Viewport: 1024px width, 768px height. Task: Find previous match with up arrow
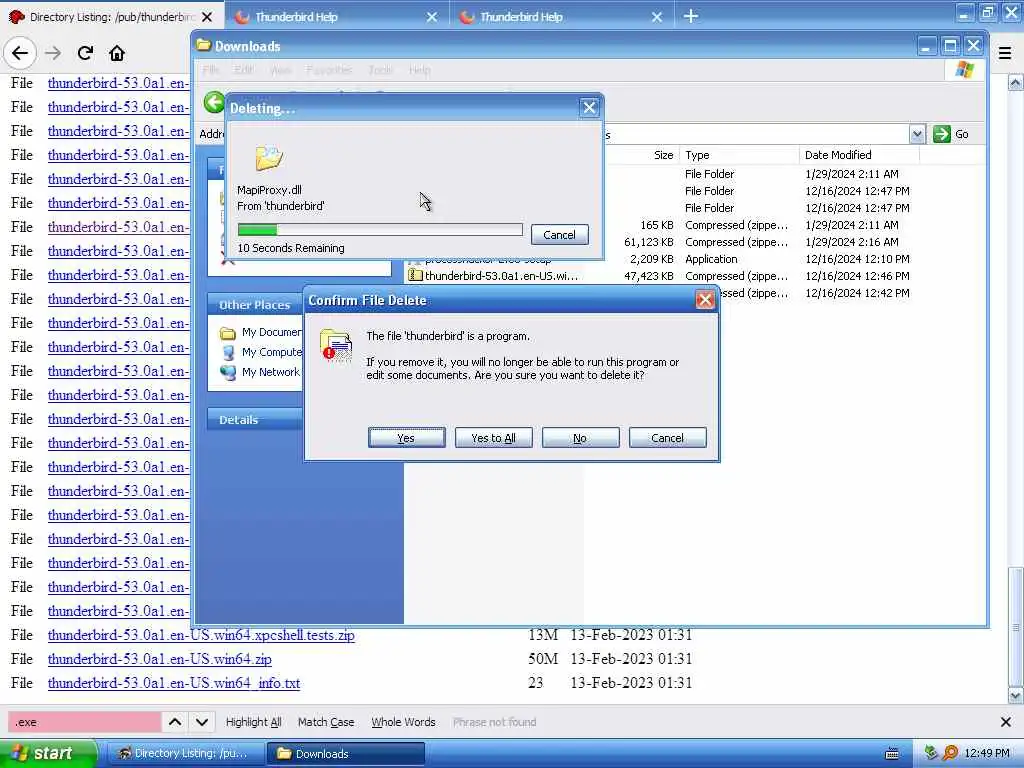pyautogui.click(x=175, y=722)
